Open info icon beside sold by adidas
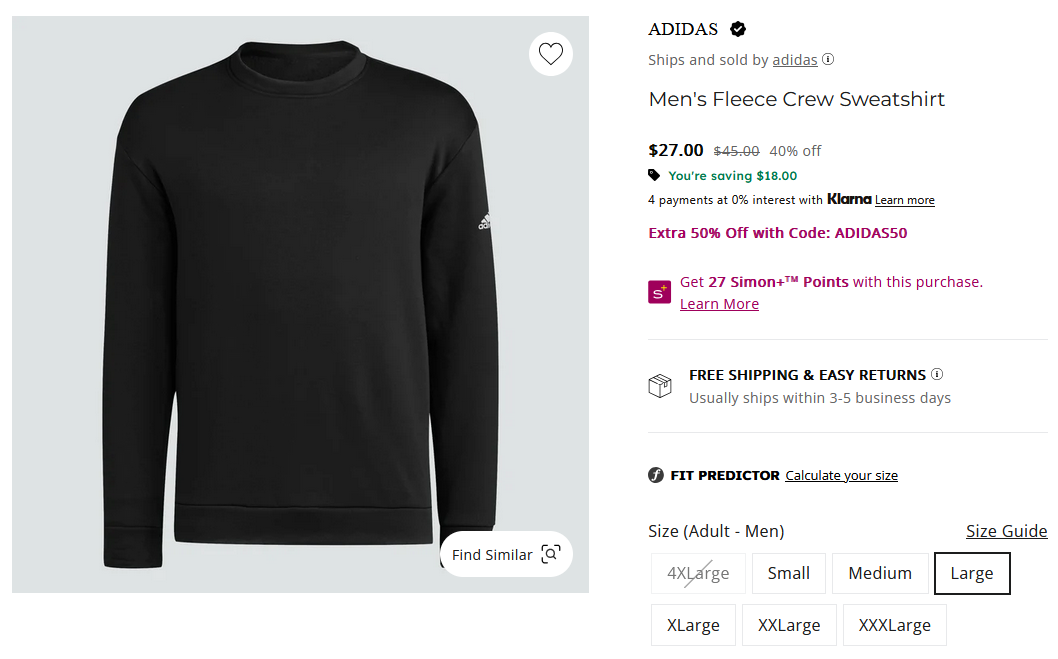This screenshot has width=1058, height=659. [828, 59]
